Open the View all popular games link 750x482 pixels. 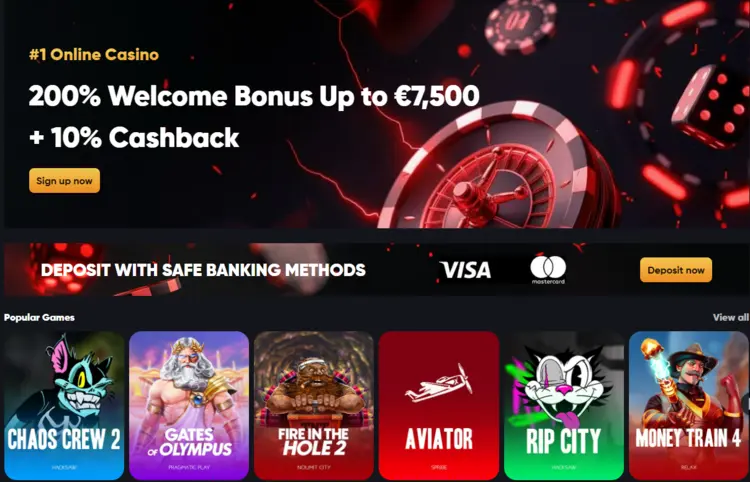tap(730, 318)
